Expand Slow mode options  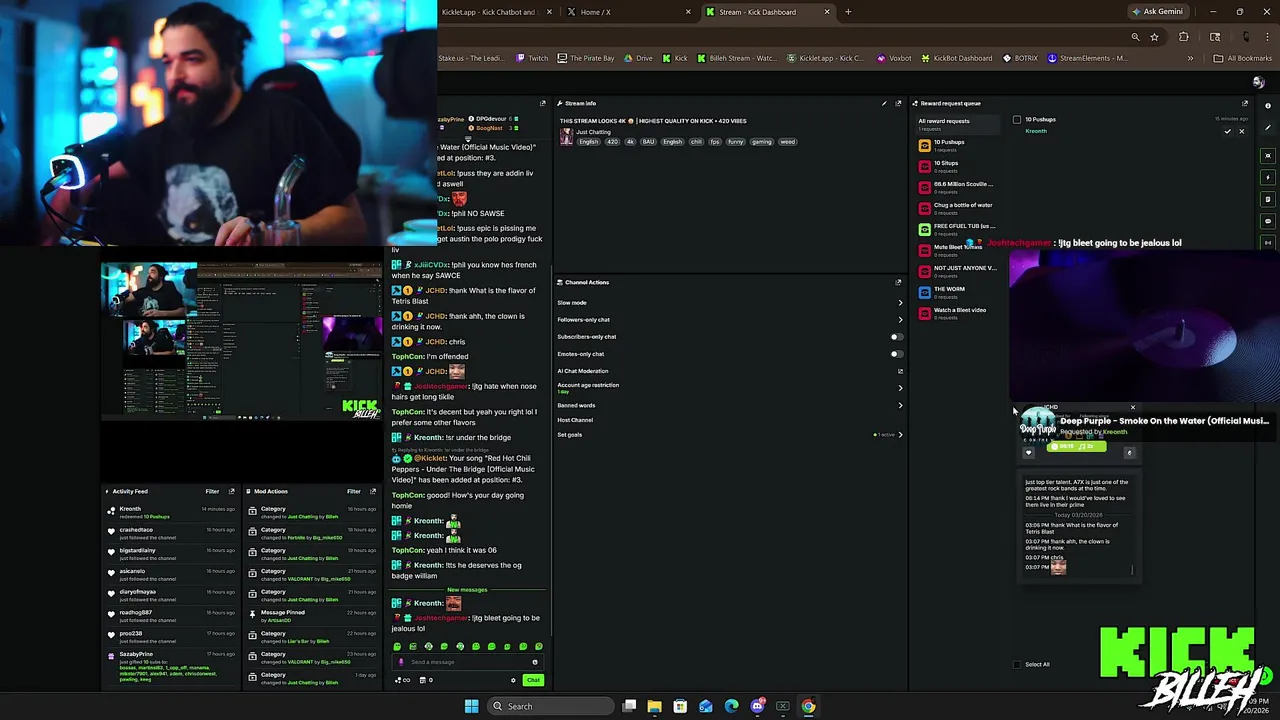tap(900, 303)
